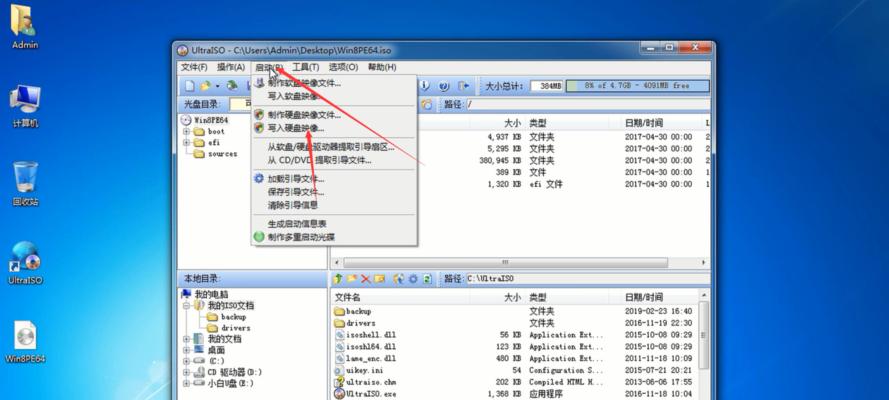
Task: Select the 计算机 desktop icon
Action: (24, 105)
